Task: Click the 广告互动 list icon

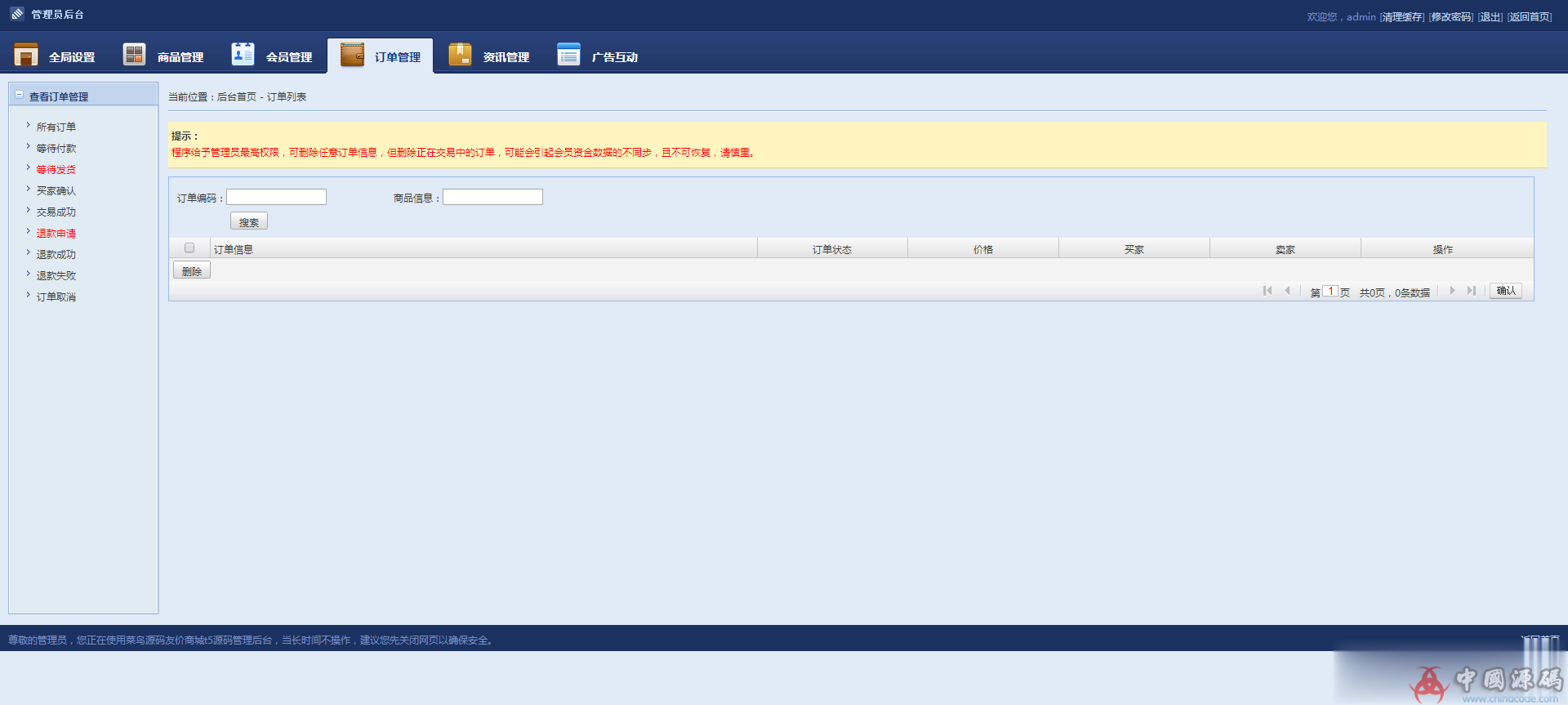Action: pos(568,55)
